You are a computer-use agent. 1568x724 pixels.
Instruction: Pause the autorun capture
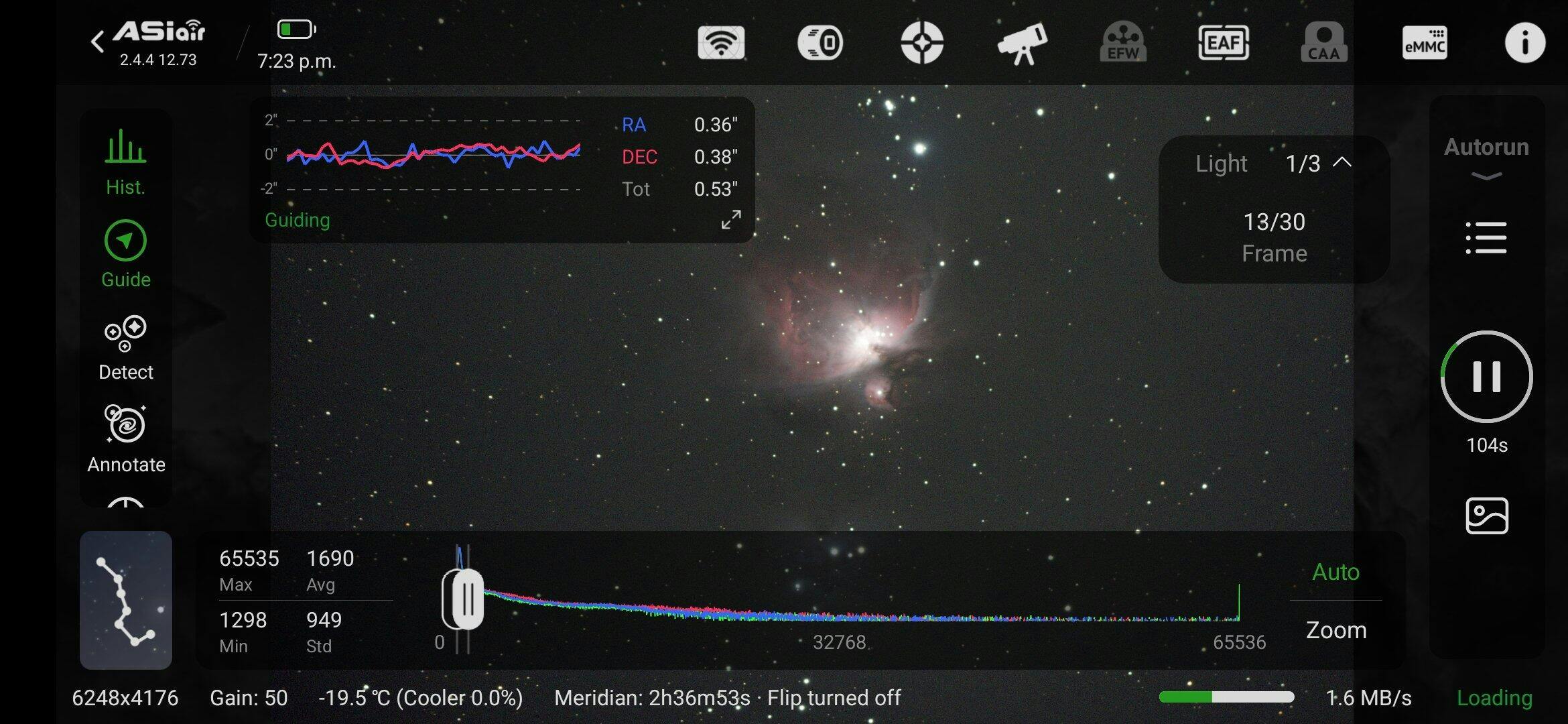[1486, 377]
